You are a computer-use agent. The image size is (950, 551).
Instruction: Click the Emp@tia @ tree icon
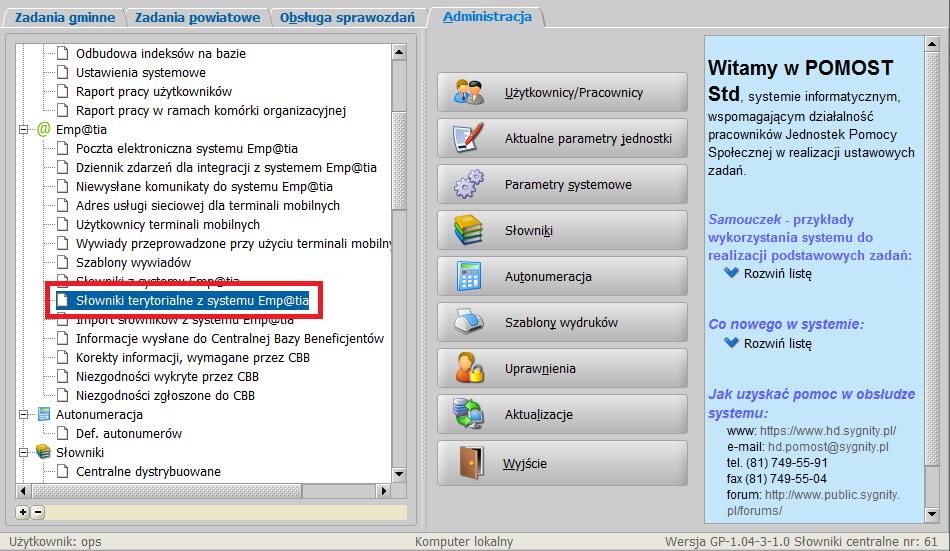(x=44, y=129)
